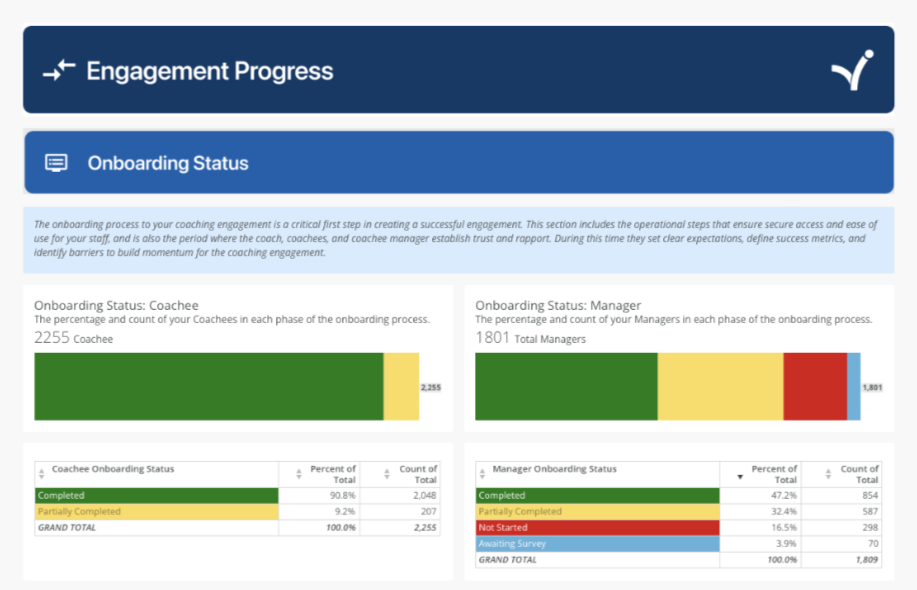
Task: Select green Completed segment in Coachee bar
Action: [208, 386]
